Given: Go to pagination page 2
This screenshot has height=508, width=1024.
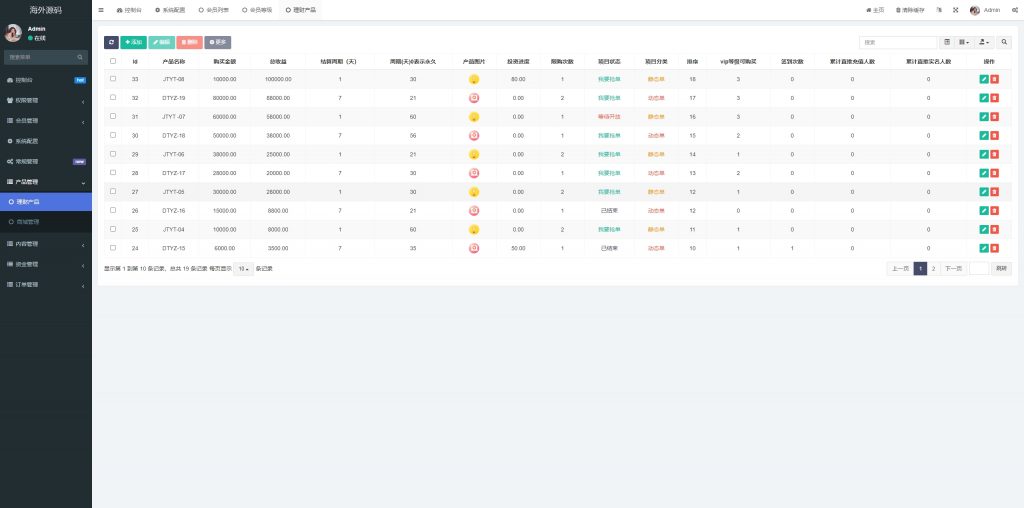Looking at the screenshot, I should point(933,268).
